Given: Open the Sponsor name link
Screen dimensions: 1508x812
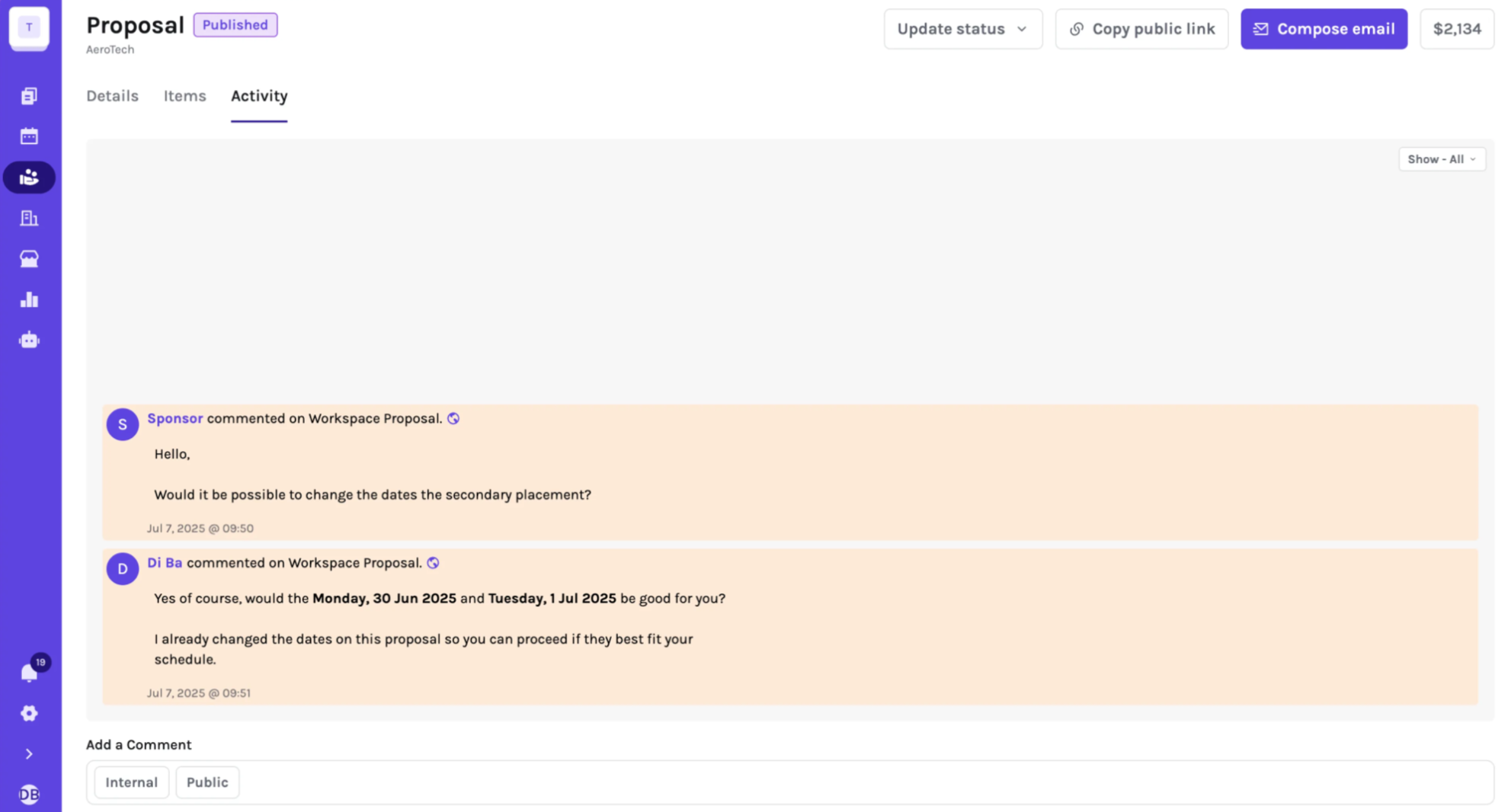Looking at the screenshot, I should (x=174, y=418).
